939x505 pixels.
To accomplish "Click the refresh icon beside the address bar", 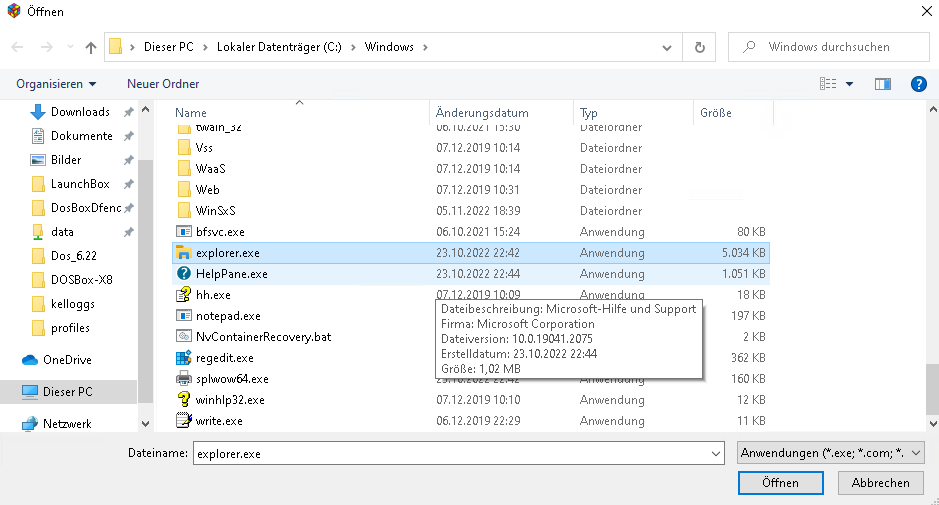I will 699,47.
